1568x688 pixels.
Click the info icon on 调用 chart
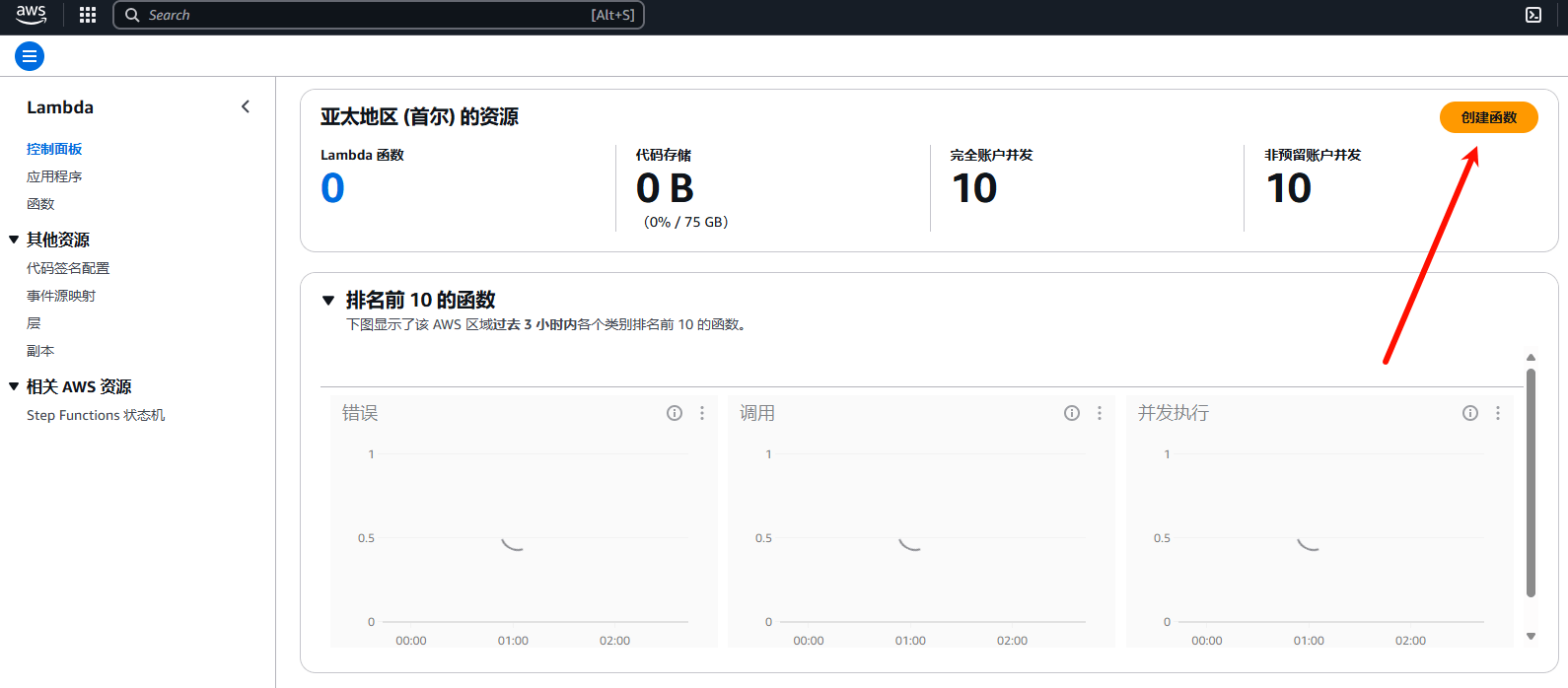[x=1072, y=413]
